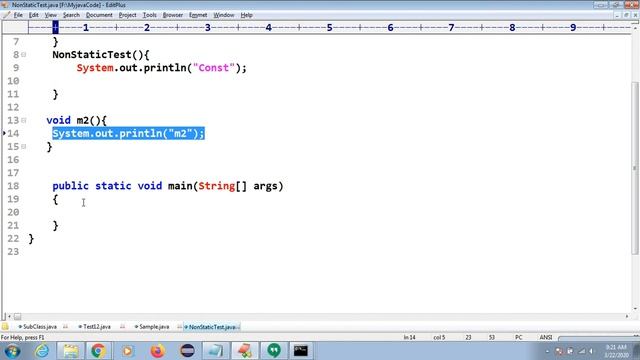Viewport: 640px width, 360px height.
Task: Open File Explorer from taskbar
Action: (71, 351)
